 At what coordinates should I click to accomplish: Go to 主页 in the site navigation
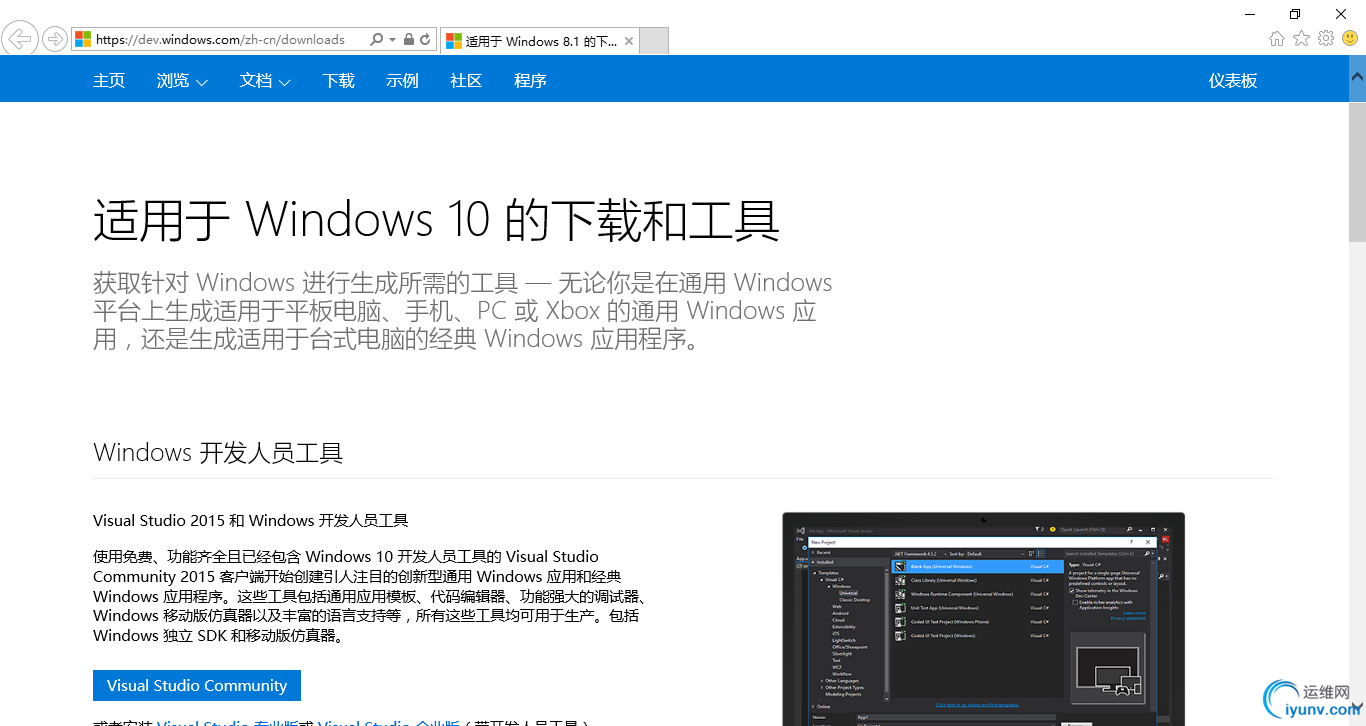pos(109,81)
